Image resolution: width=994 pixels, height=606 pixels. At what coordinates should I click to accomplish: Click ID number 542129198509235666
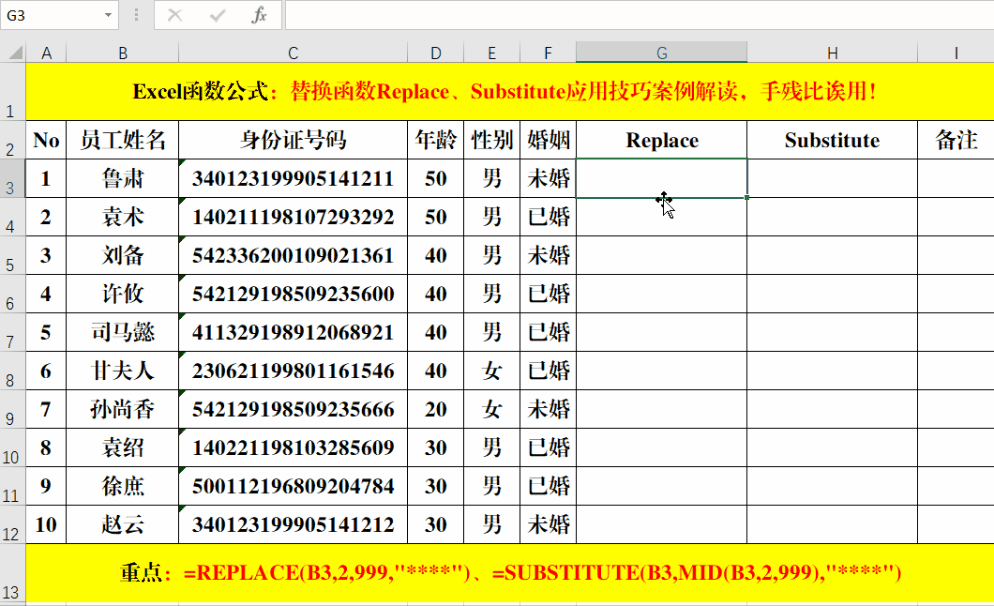click(x=293, y=409)
